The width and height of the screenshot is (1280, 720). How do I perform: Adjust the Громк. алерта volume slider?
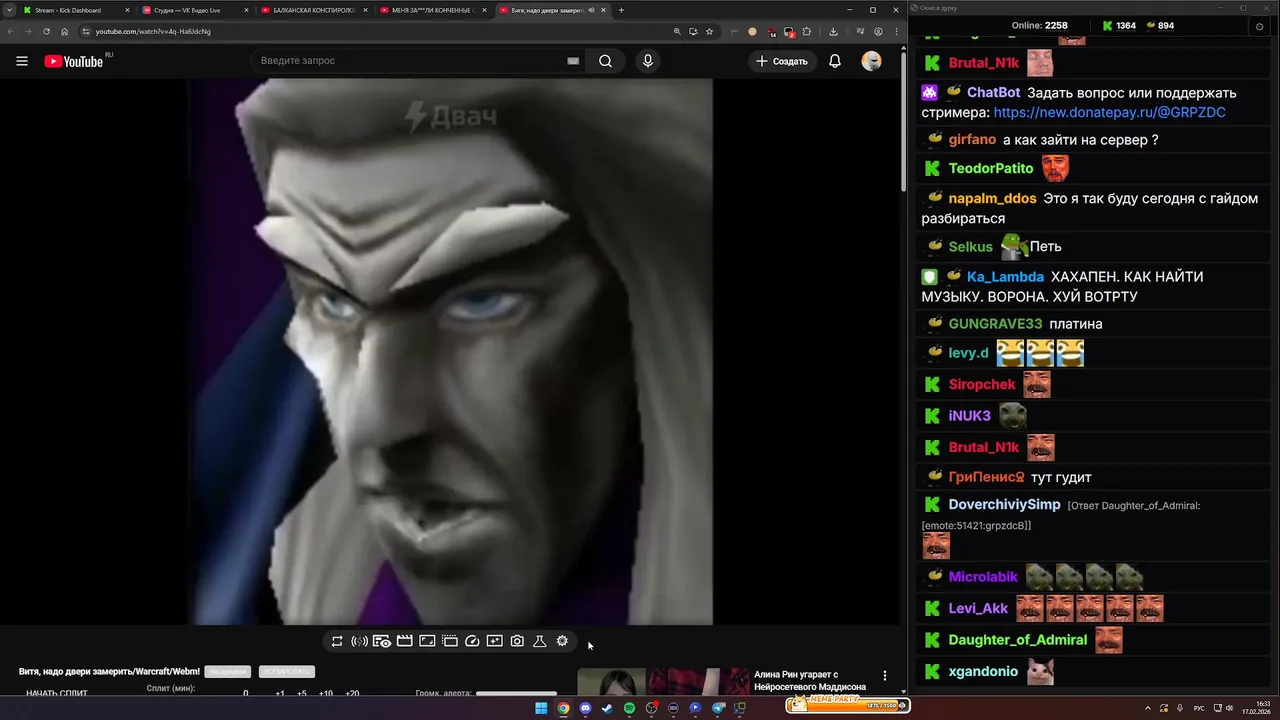pyautogui.click(x=516, y=693)
